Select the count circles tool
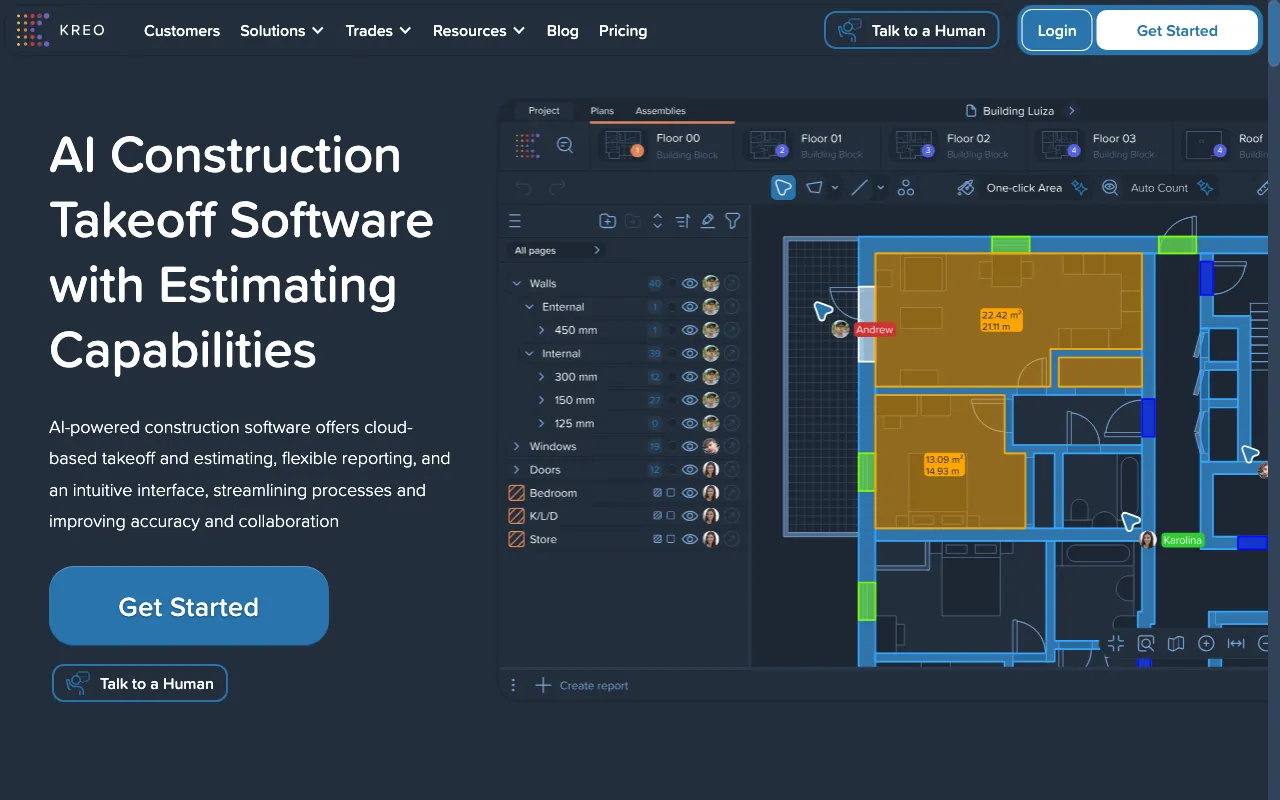Viewport: 1280px width, 800px height. click(x=906, y=188)
